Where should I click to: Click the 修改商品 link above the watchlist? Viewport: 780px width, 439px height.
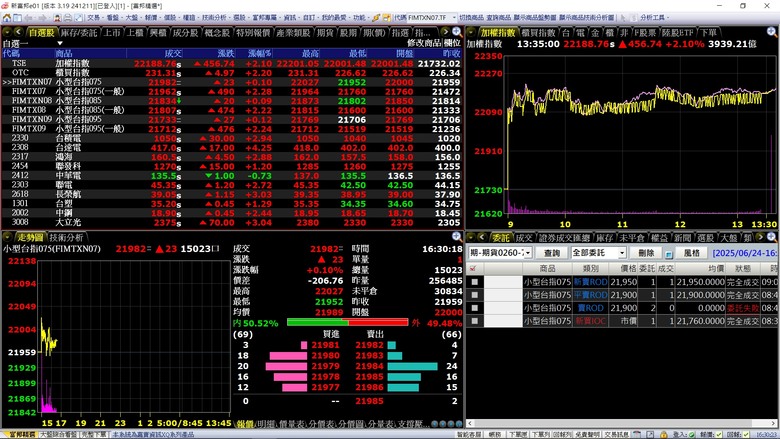[424, 43]
